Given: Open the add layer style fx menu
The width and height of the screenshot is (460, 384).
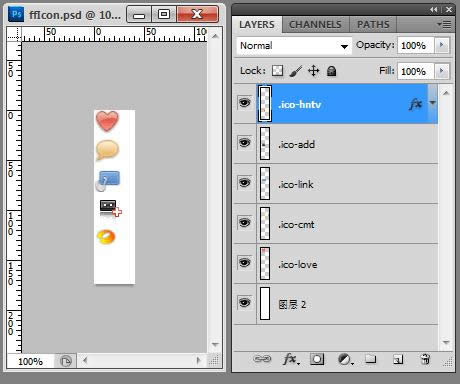Looking at the screenshot, I should [x=291, y=359].
